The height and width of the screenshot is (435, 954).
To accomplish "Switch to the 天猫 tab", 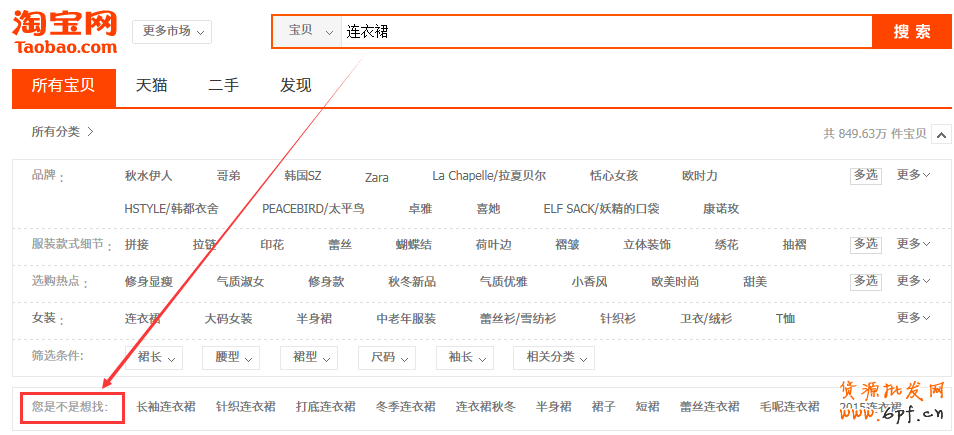I will point(152,86).
